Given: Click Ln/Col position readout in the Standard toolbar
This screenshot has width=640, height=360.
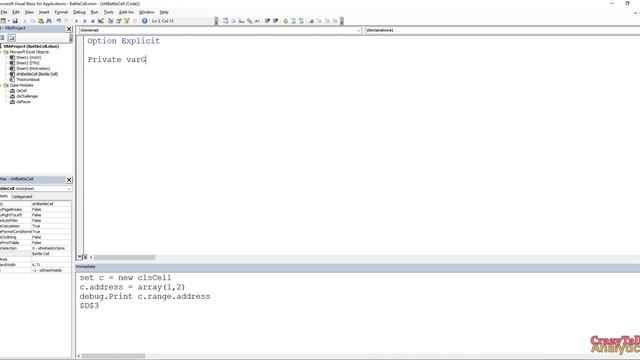Looking at the screenshot, I should [163, 21].
